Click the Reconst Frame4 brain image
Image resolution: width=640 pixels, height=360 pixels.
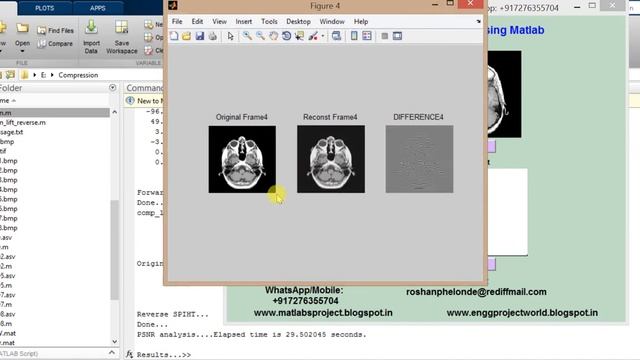tap(331, 159)
